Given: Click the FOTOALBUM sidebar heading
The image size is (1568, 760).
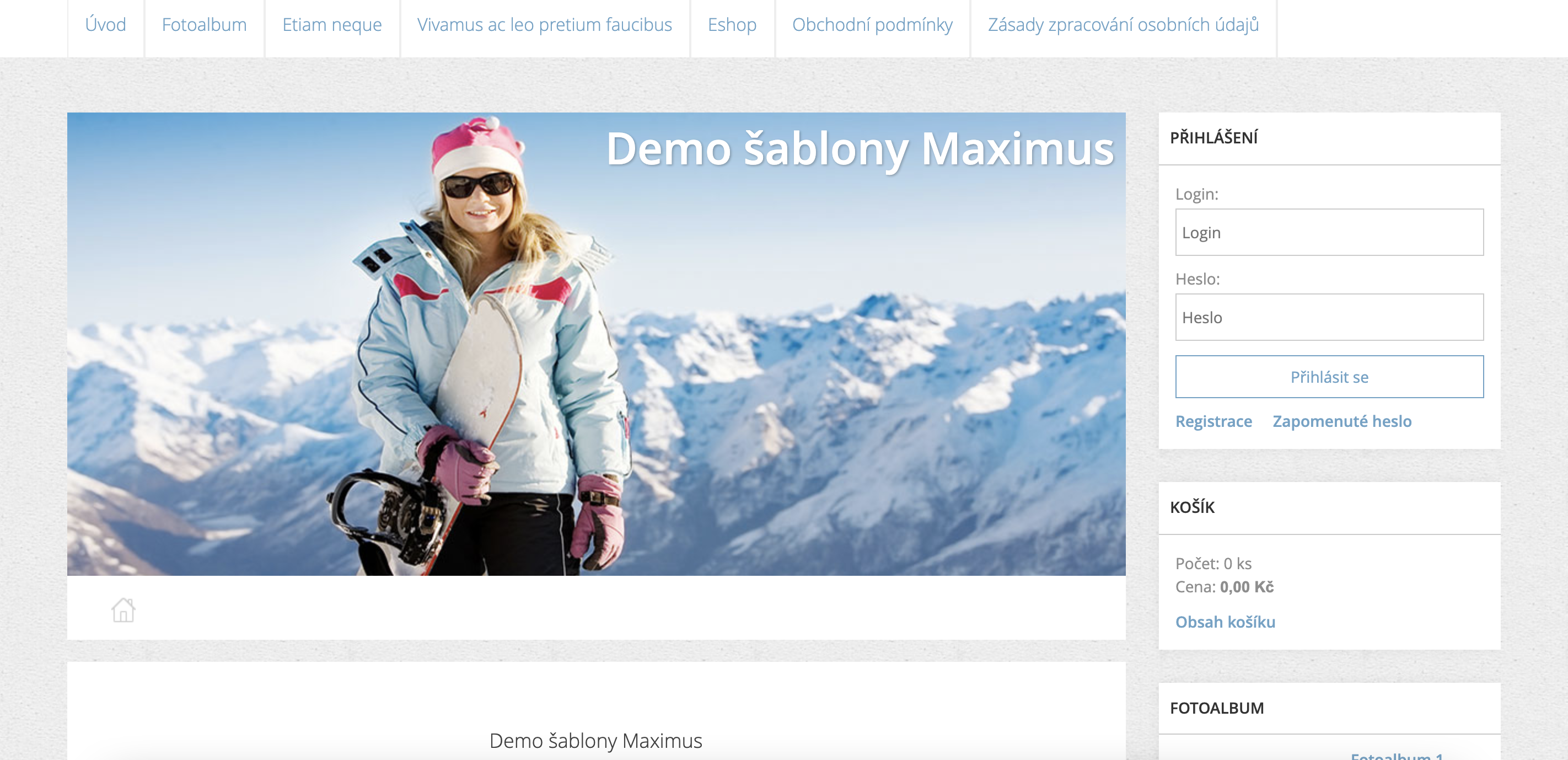Looking at the screenshot, I should pyautogui.click(x=1217, y=708).
